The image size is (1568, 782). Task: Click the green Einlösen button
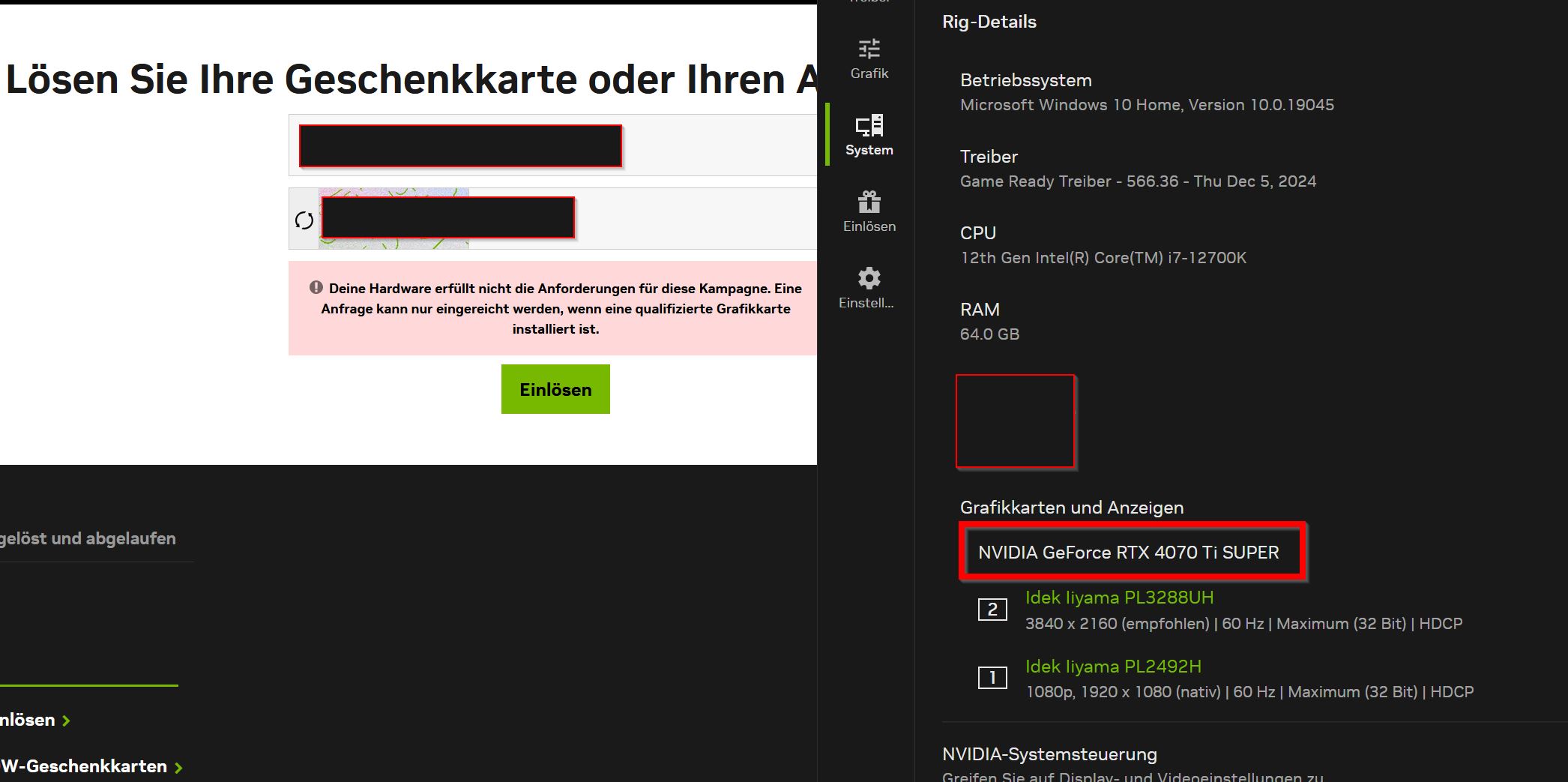pyautogui.click(x=555, y=389)
